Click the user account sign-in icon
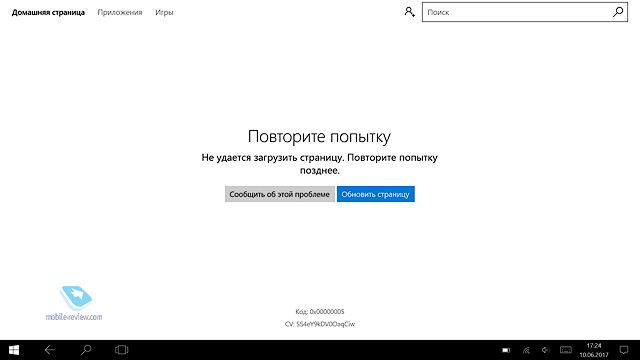Viewport: 640px width, 360px height. tap(409, 12)
